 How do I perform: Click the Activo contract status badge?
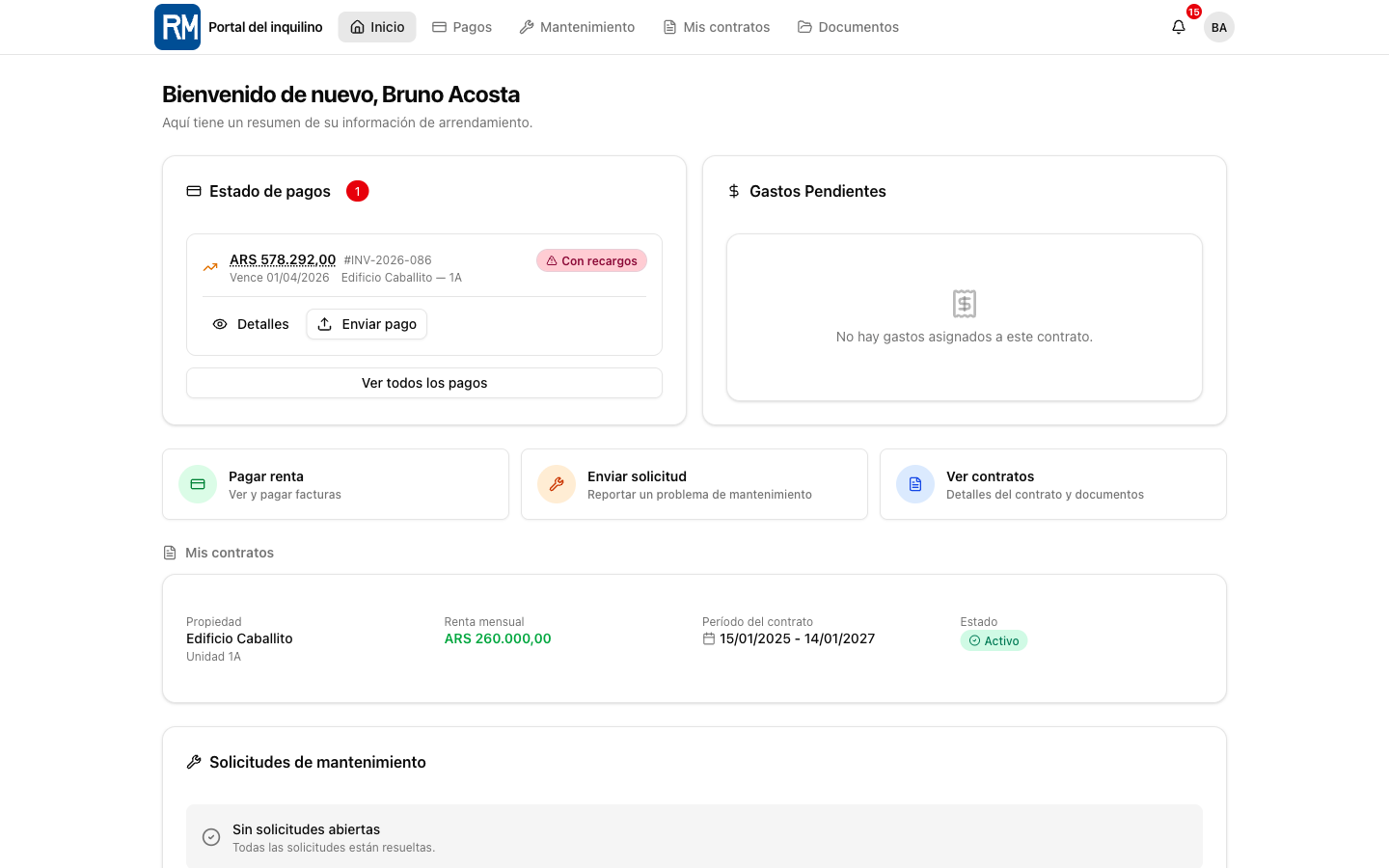pyautogui.click(x=994, y=640)
